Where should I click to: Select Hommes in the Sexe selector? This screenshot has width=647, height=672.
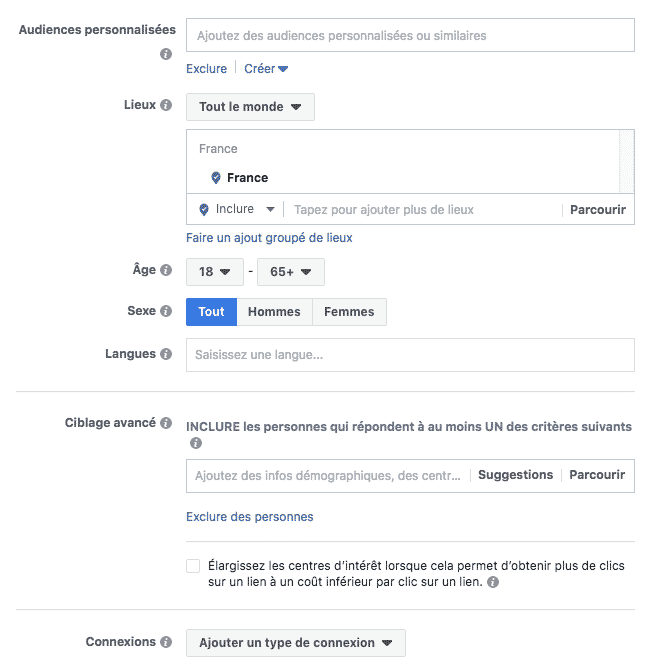[x=274, y=312]
